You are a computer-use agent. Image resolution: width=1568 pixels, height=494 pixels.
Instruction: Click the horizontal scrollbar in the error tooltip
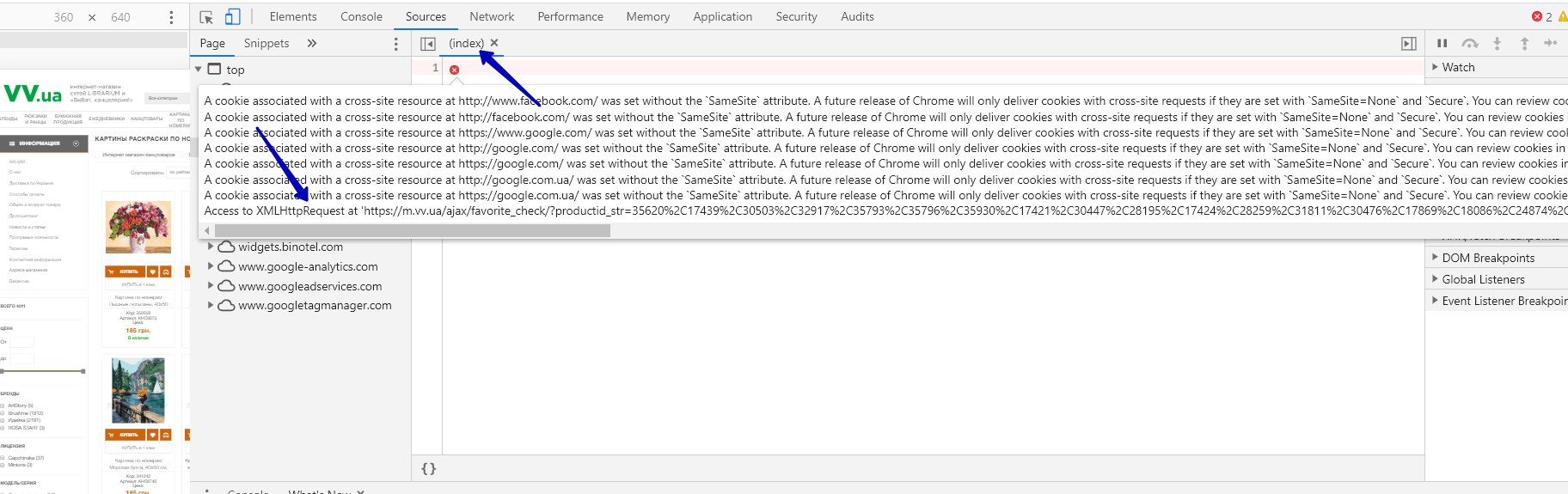point(413,230)
